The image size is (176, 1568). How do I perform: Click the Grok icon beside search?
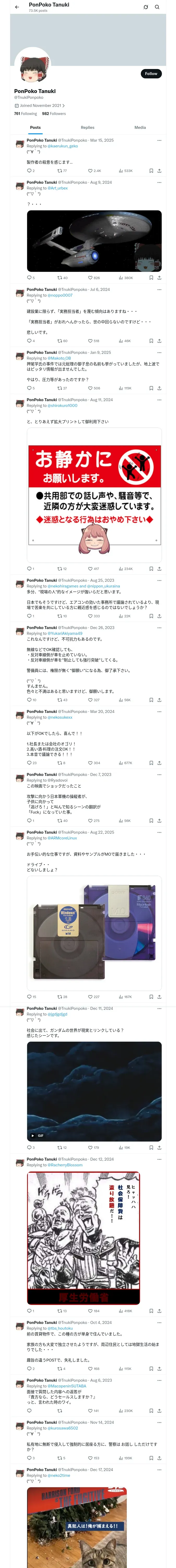pos(146,7)
